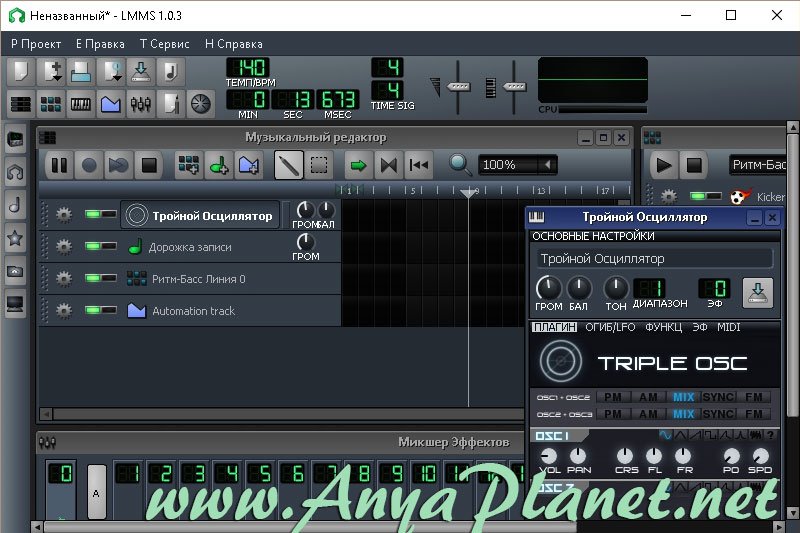
Task: Stop playback in the song editor
Action: click(x=148, y=165)
